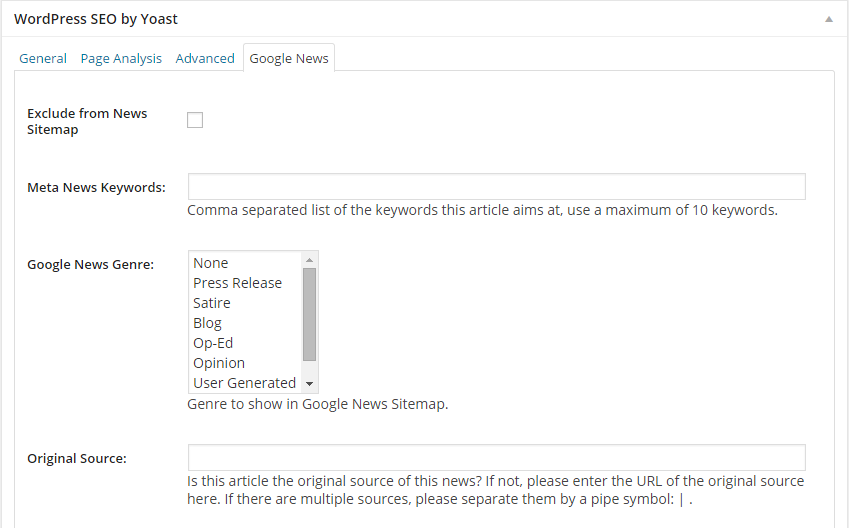Image resolution: width=849 pixels, height=528 pixels.
Task: Select Blog in Google News Genre
Action: point(208,323)
